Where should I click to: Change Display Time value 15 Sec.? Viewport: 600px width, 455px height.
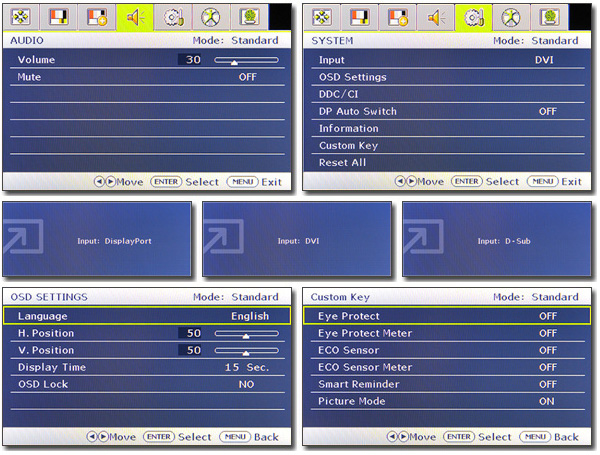tap(247, 368)
